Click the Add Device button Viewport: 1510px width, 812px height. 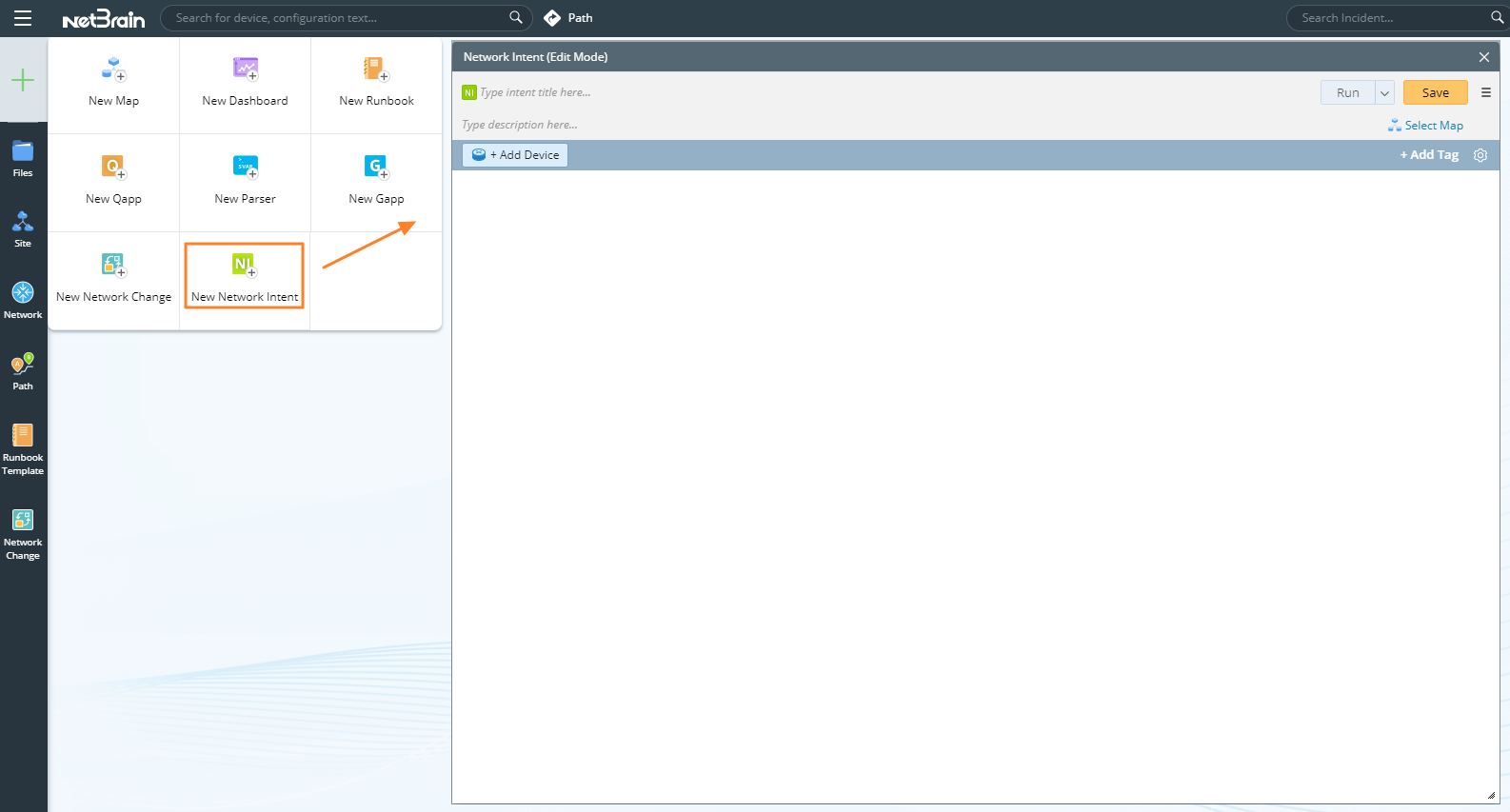(515, 155)
